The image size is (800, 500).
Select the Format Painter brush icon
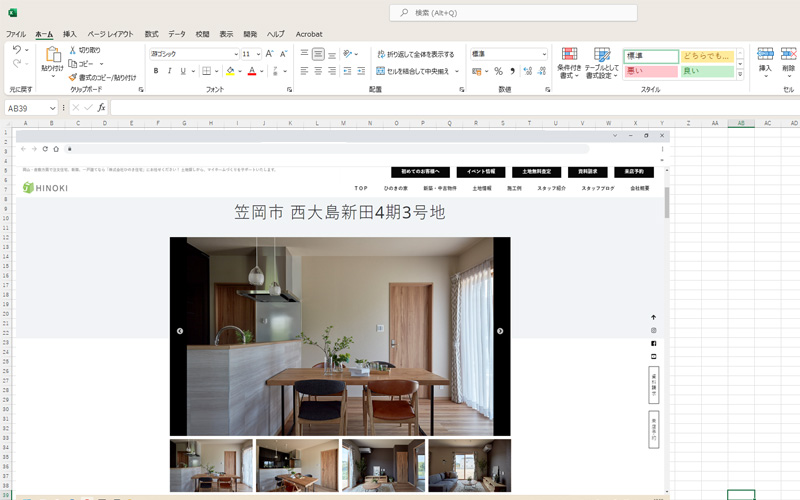(73, 77)
